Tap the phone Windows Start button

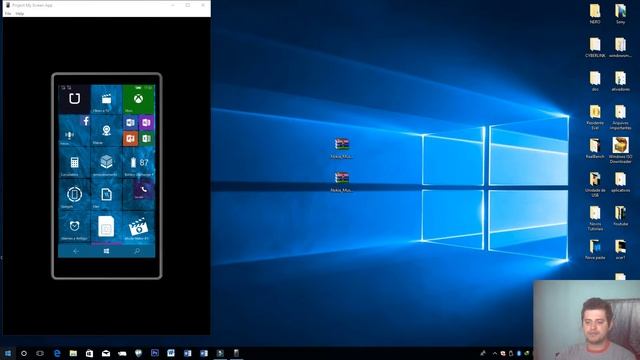(x=106, y=251)
